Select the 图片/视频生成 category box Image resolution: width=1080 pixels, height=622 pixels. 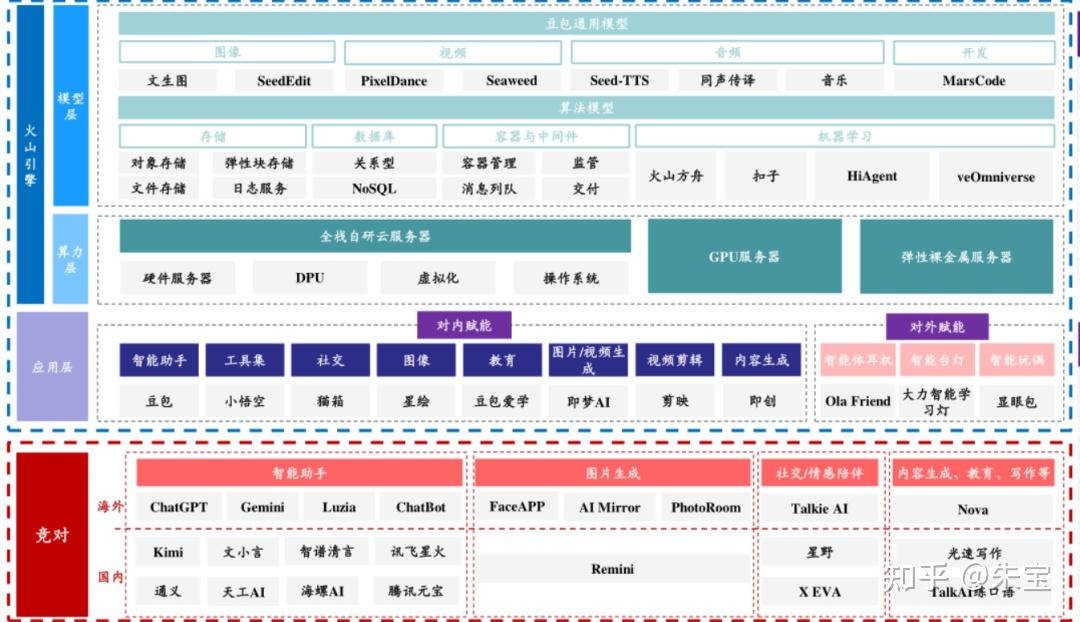pyautogui.click(x=588, y=360)
